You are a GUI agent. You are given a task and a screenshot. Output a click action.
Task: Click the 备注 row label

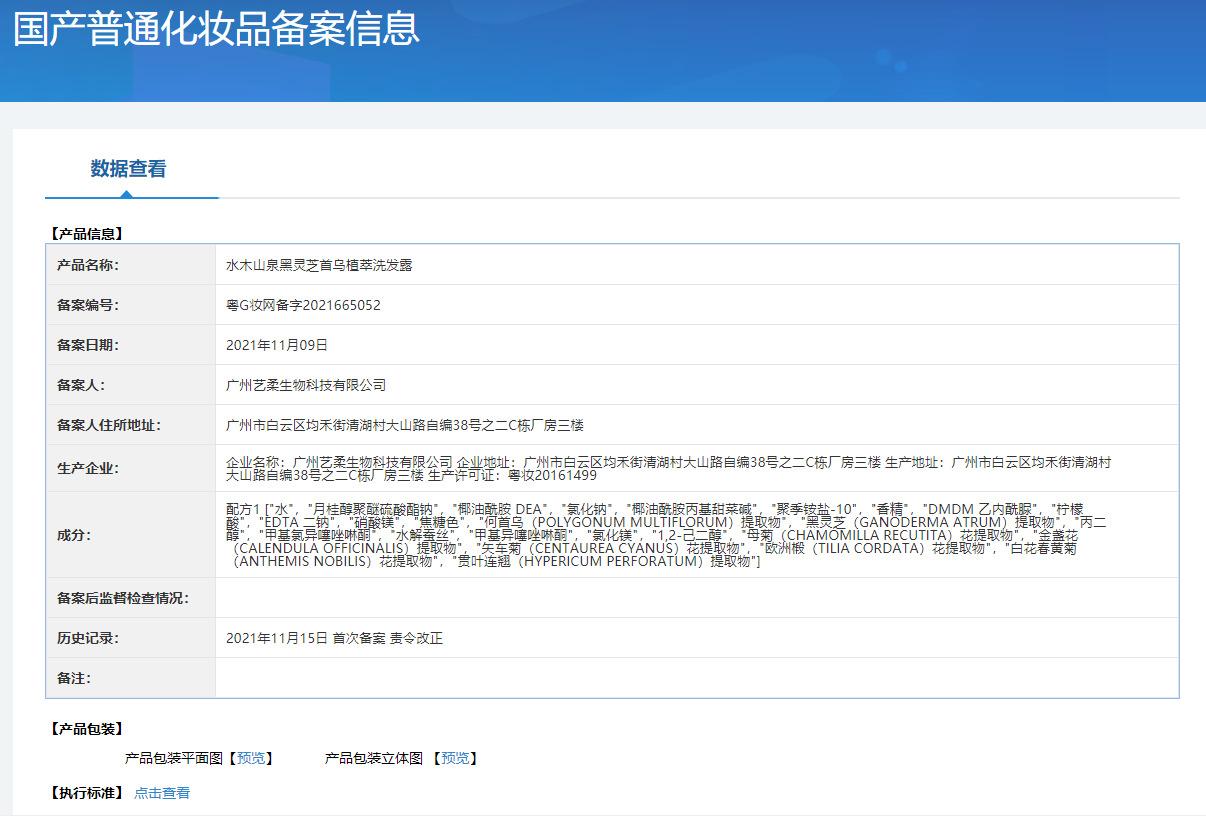pyautogui.click(x=74, y=678)
